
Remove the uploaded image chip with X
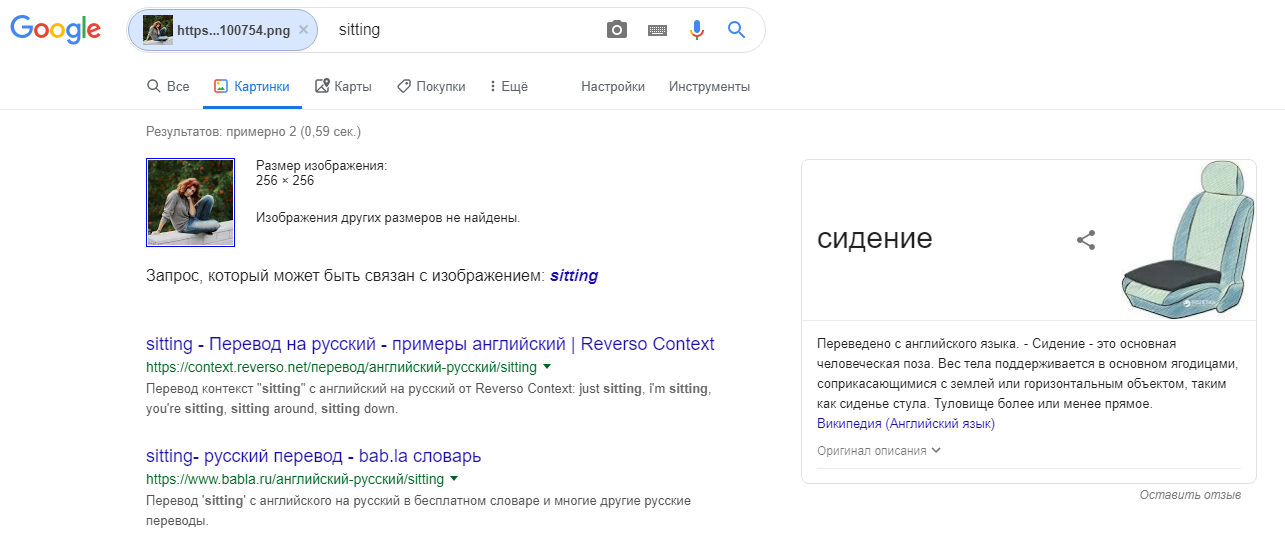[x=304, y=30]
